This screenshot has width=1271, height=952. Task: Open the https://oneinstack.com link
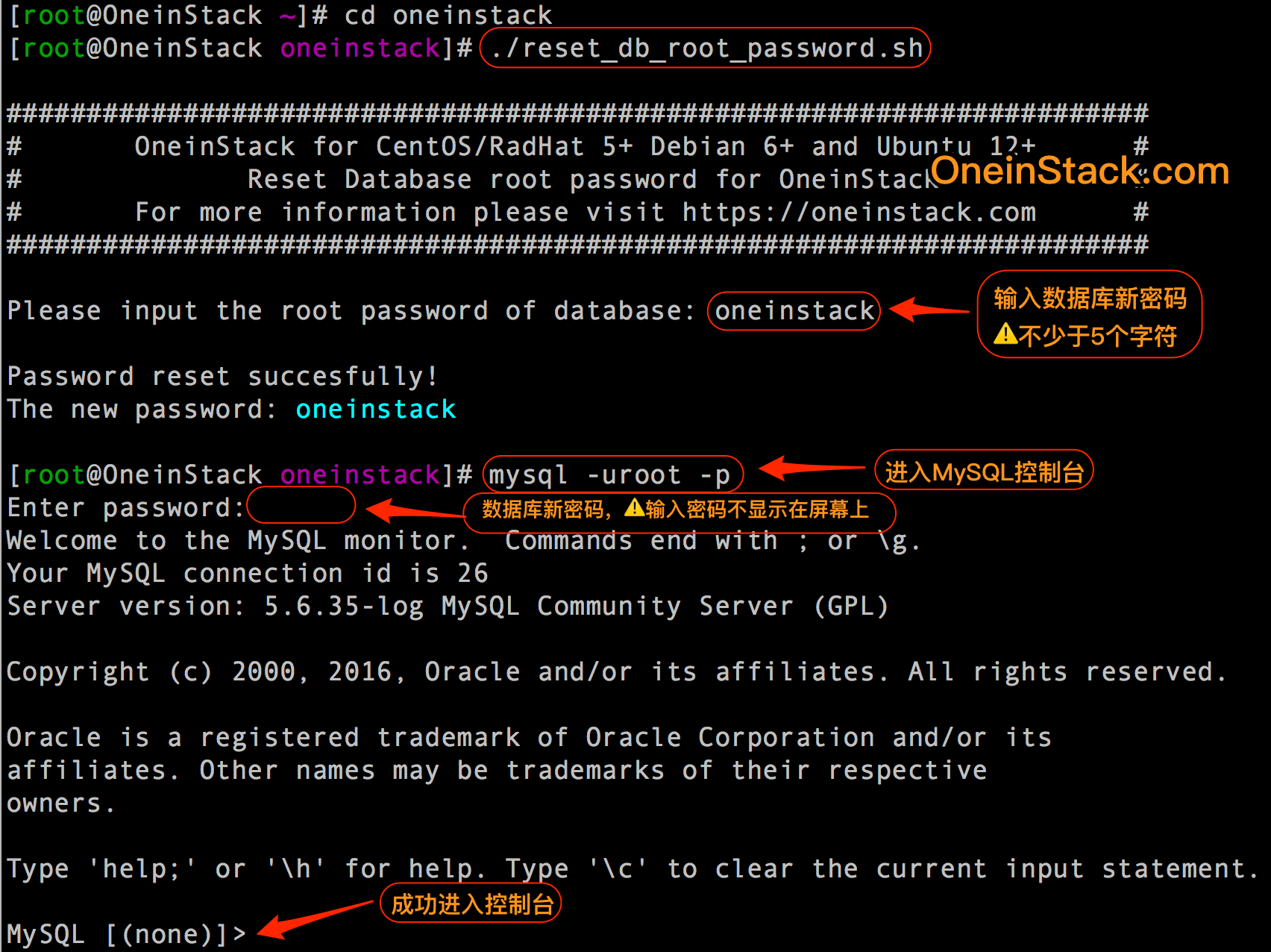(x=858, y=212)
